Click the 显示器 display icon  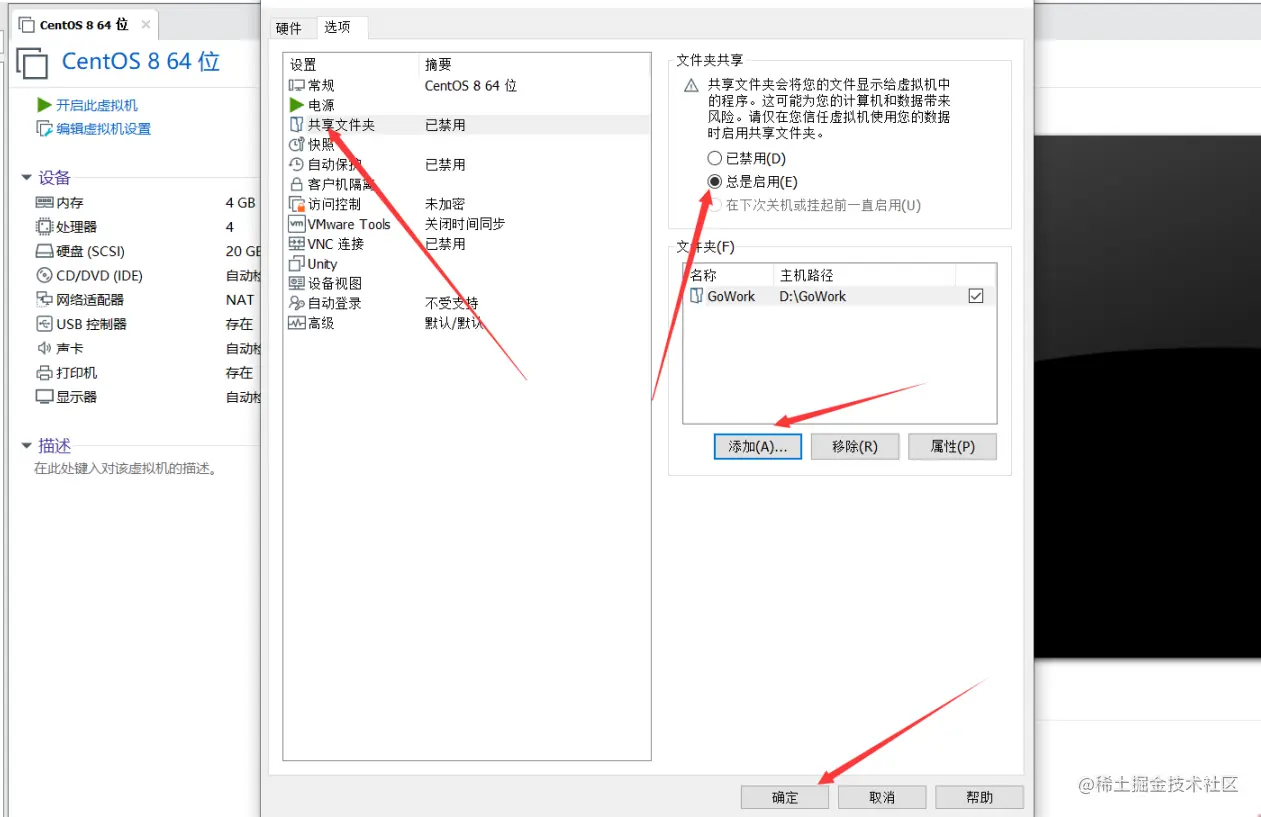[44, 397]
